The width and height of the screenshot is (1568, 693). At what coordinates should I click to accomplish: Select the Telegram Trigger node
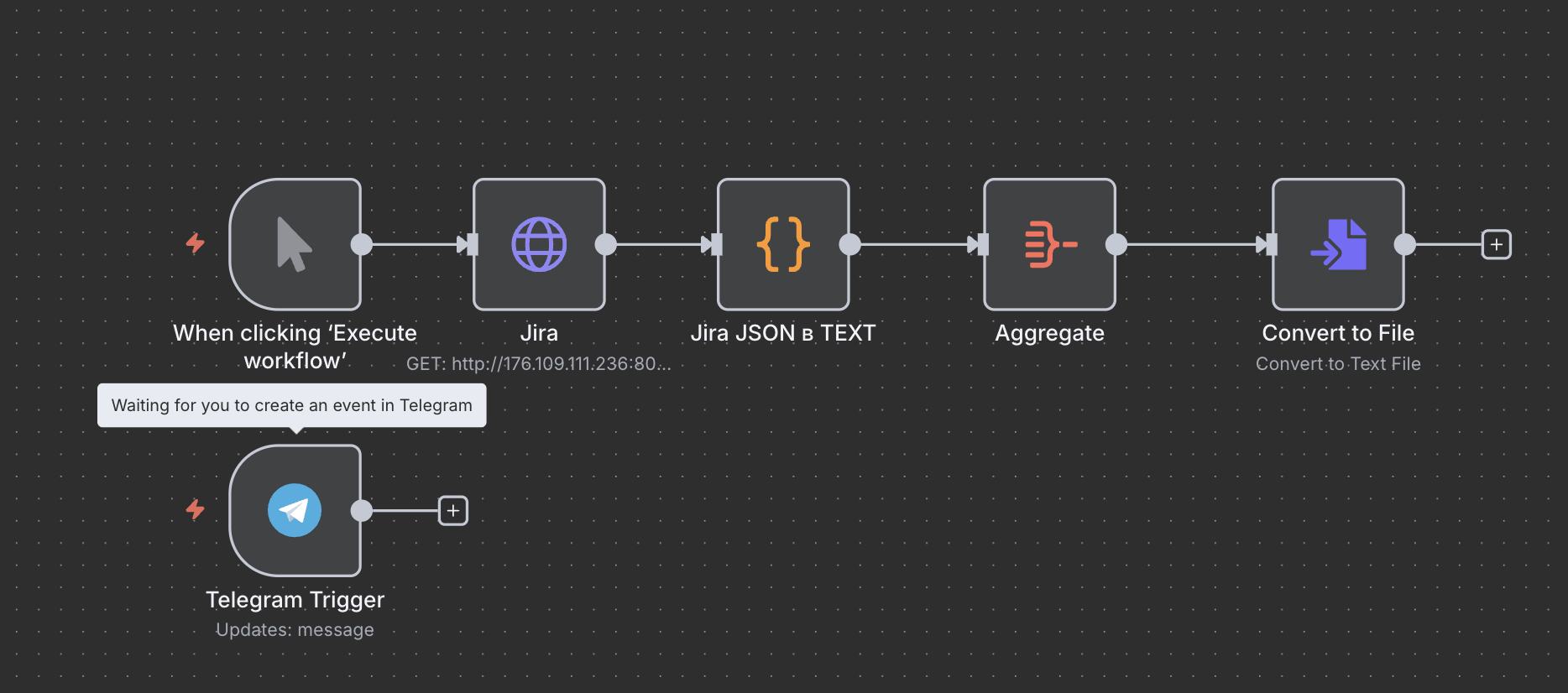[x=295, y=510]
